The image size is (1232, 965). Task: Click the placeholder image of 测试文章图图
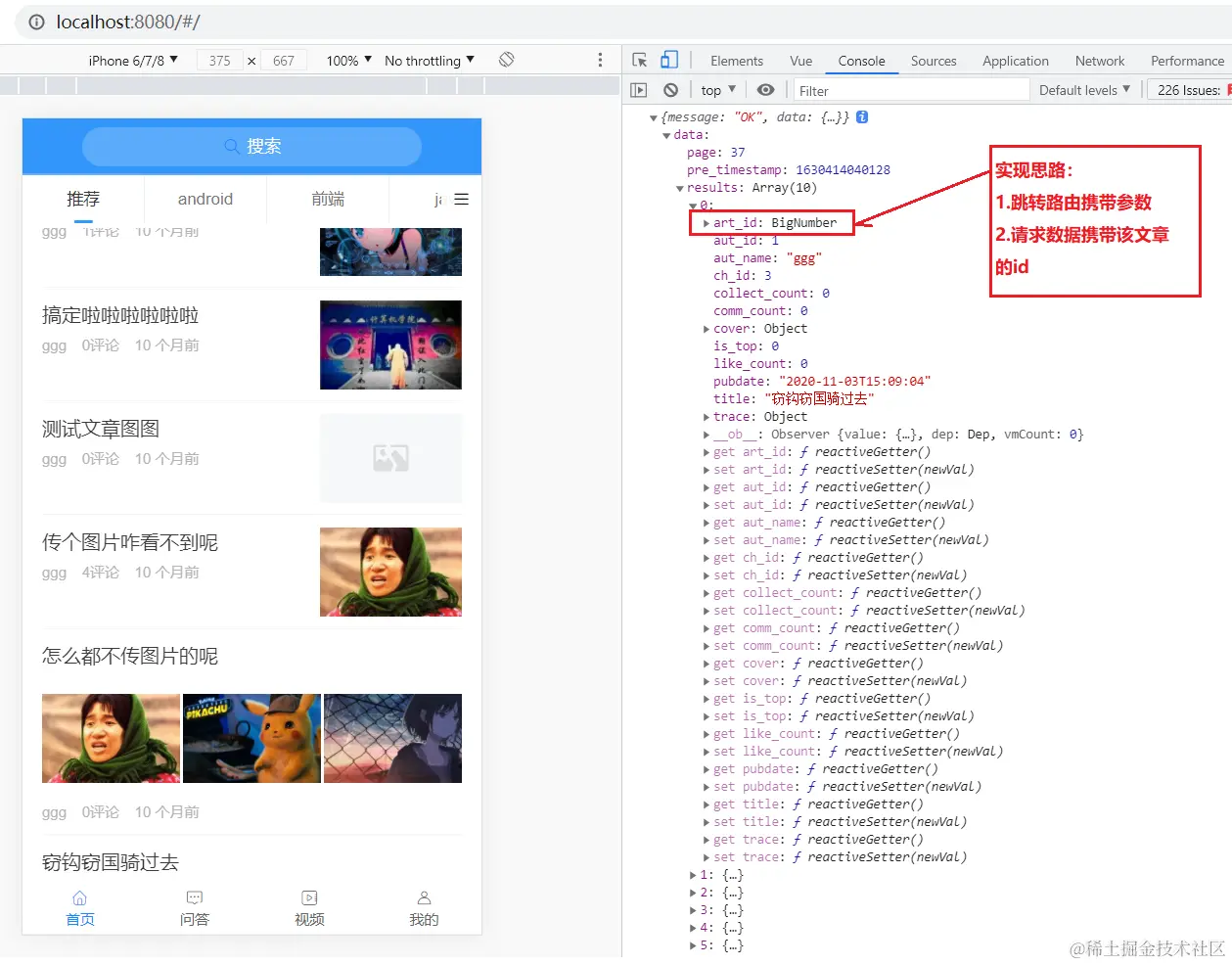tap(390, 458)
